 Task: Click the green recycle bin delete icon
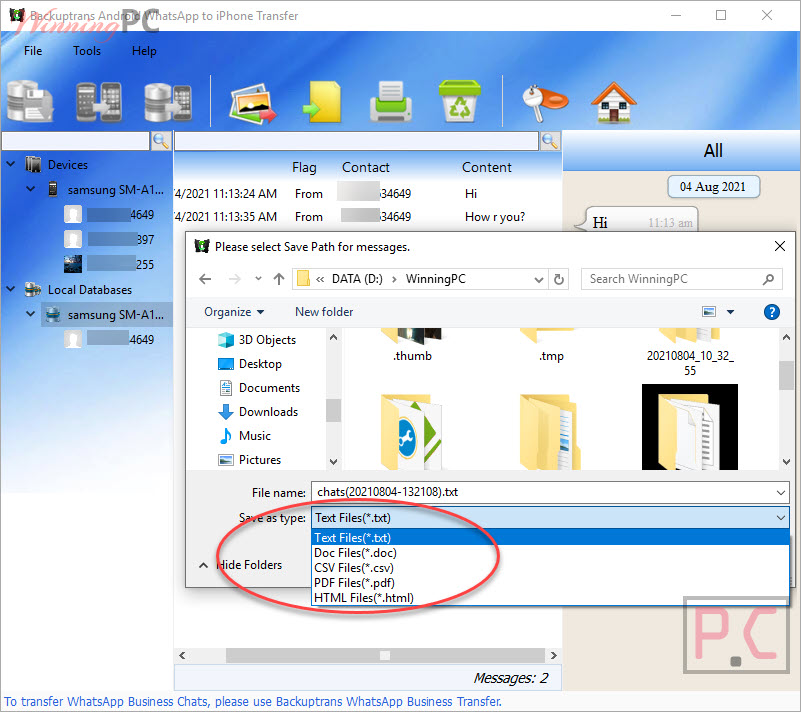pyautogui.click(x=459, y=101)
